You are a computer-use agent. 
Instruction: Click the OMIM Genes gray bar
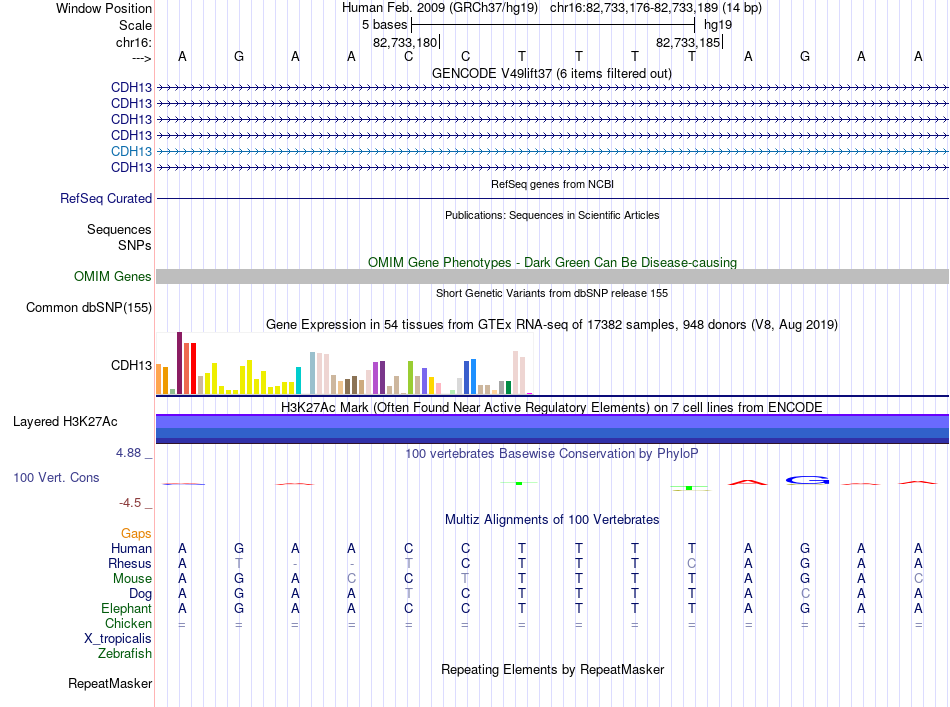pos(552,276)
